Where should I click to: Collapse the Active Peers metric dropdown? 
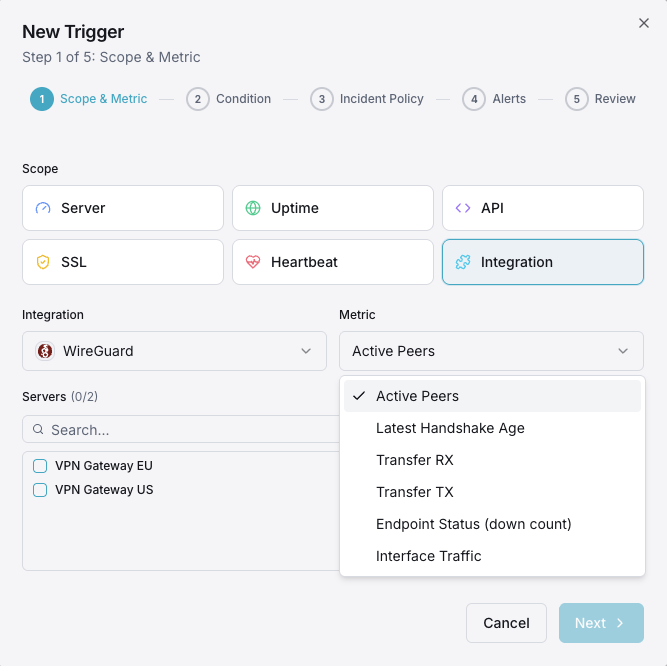point(491,351)
